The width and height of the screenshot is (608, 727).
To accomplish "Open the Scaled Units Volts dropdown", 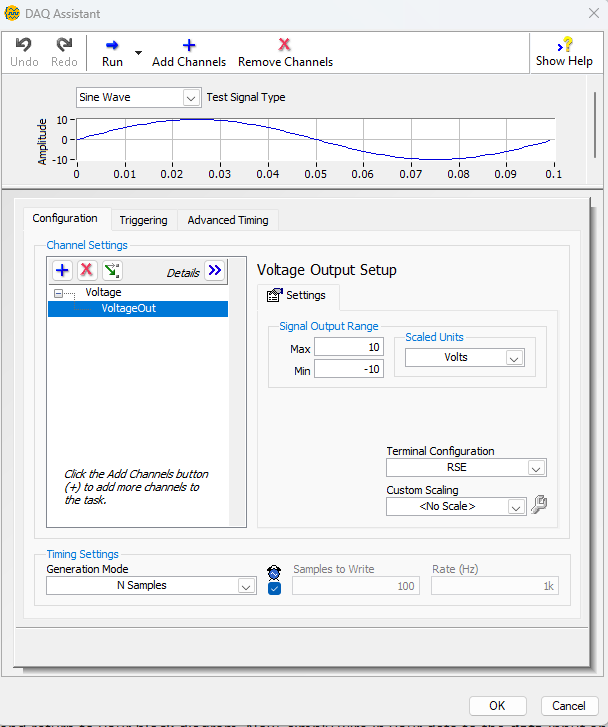I will pyautogui.click(x=514, y=358).
